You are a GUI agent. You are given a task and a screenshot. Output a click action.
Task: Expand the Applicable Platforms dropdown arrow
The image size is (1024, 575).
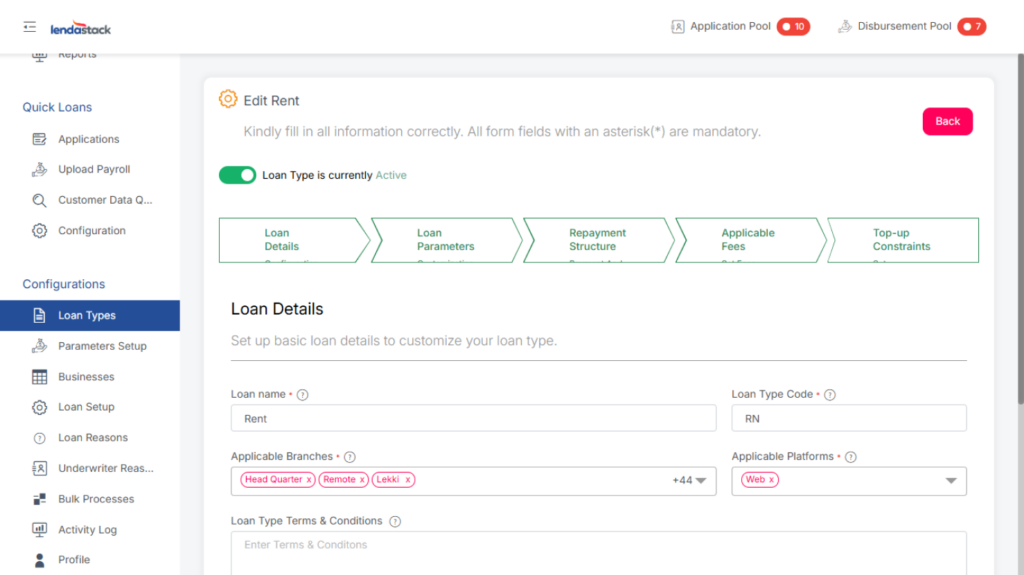point(951,481)
